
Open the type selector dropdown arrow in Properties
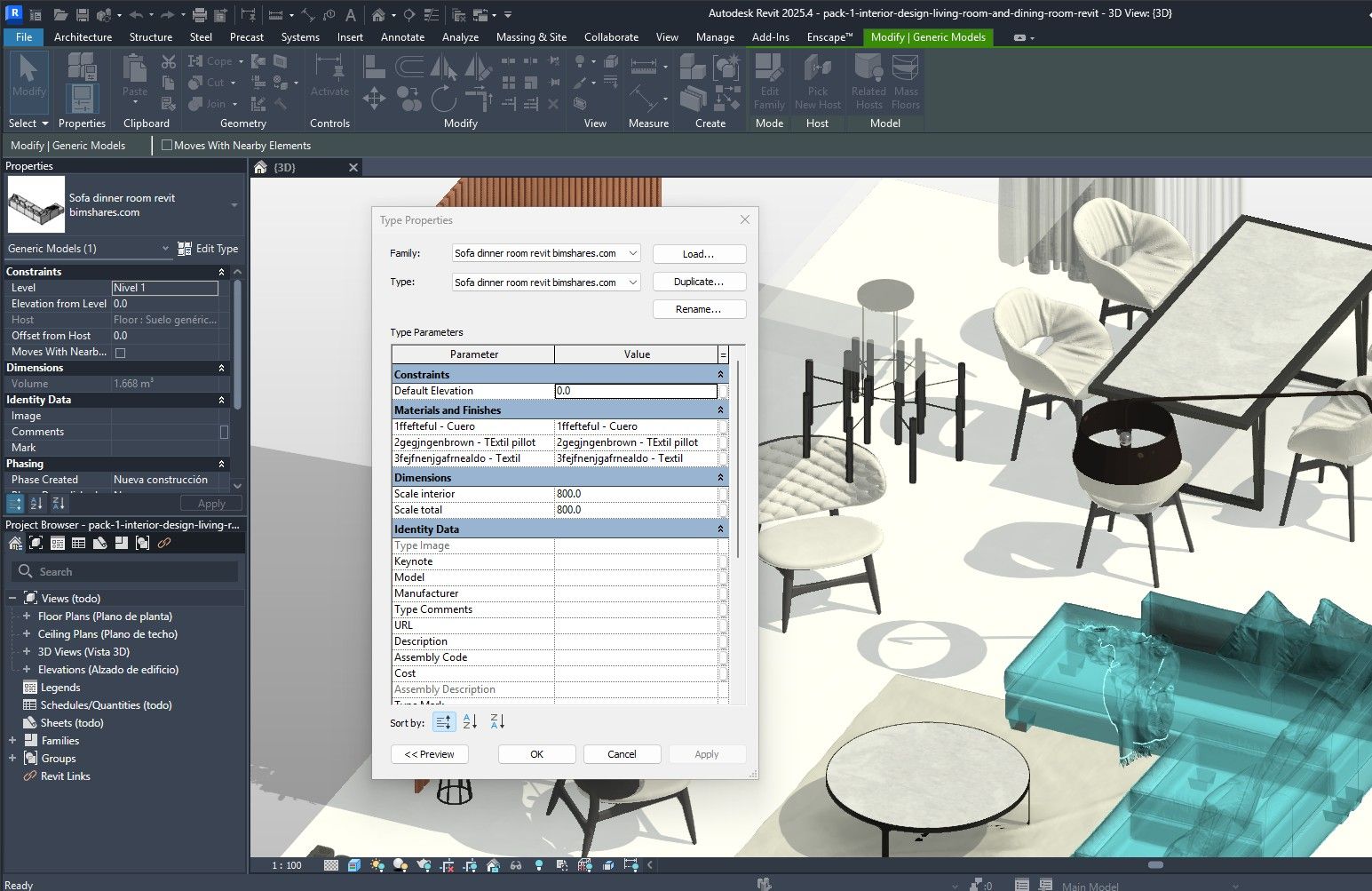(x=234, y=205)
